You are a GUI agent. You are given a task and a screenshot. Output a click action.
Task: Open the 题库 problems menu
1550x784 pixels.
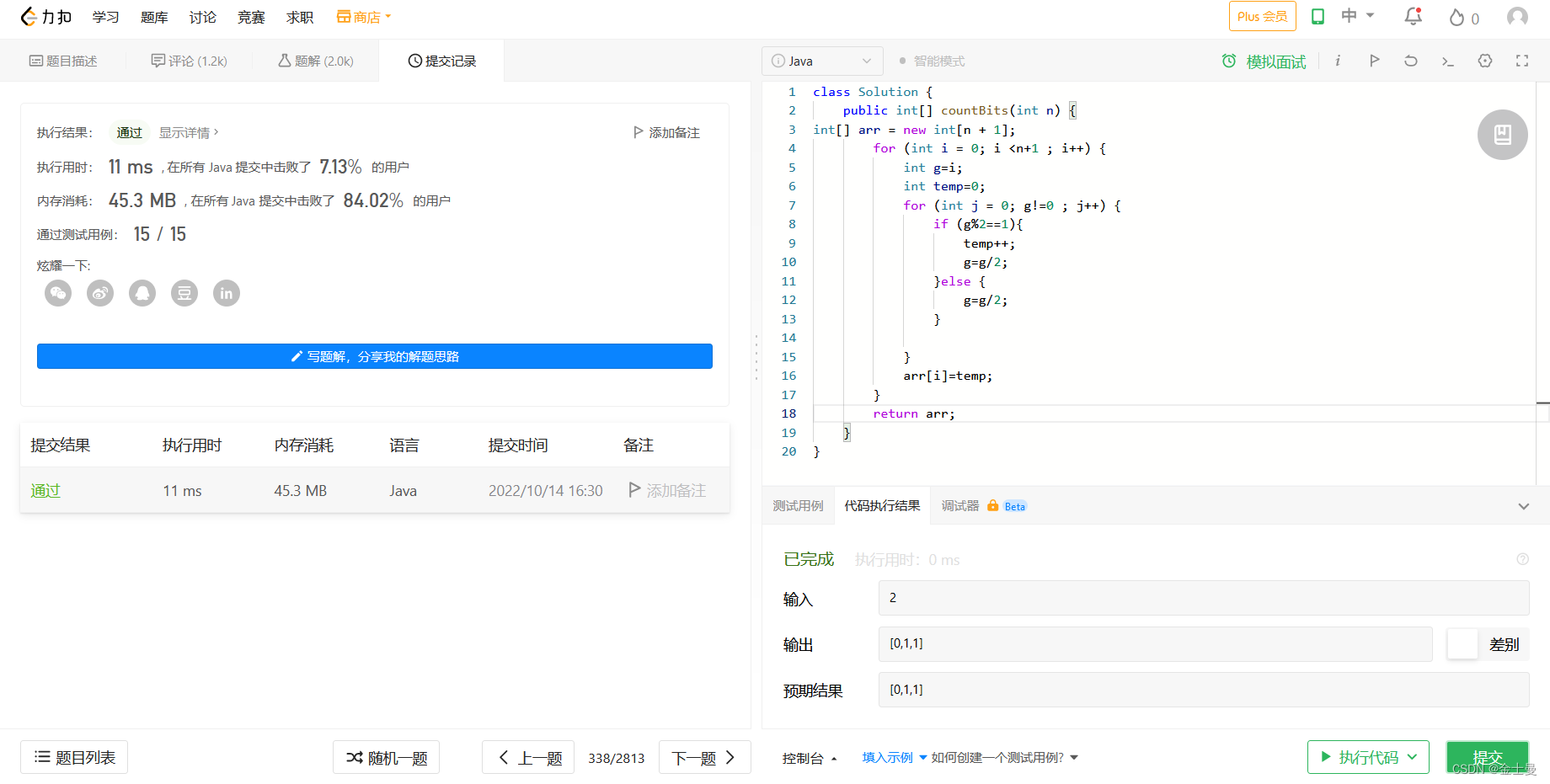(154, 17)
